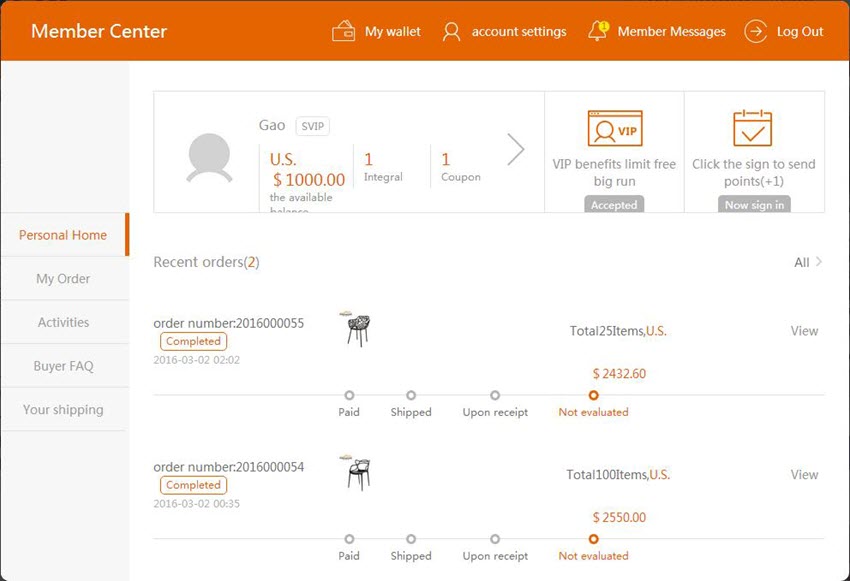This screenshot has width=850, height=581.
Task: Click the Log Out arrow icon
Action: pos(755,31)
